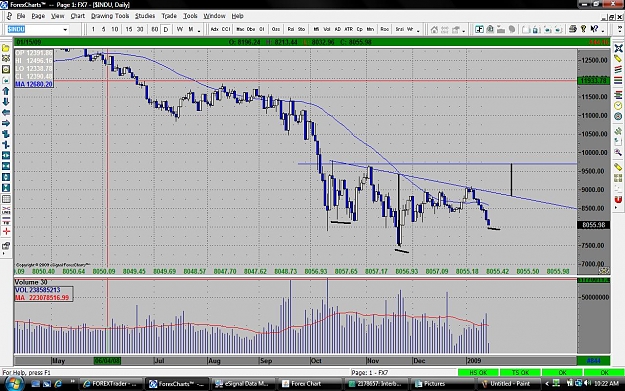Click the yellow pencil icon in right toolbar
This screenshot has height=391, width=625.
coord(618,59)
